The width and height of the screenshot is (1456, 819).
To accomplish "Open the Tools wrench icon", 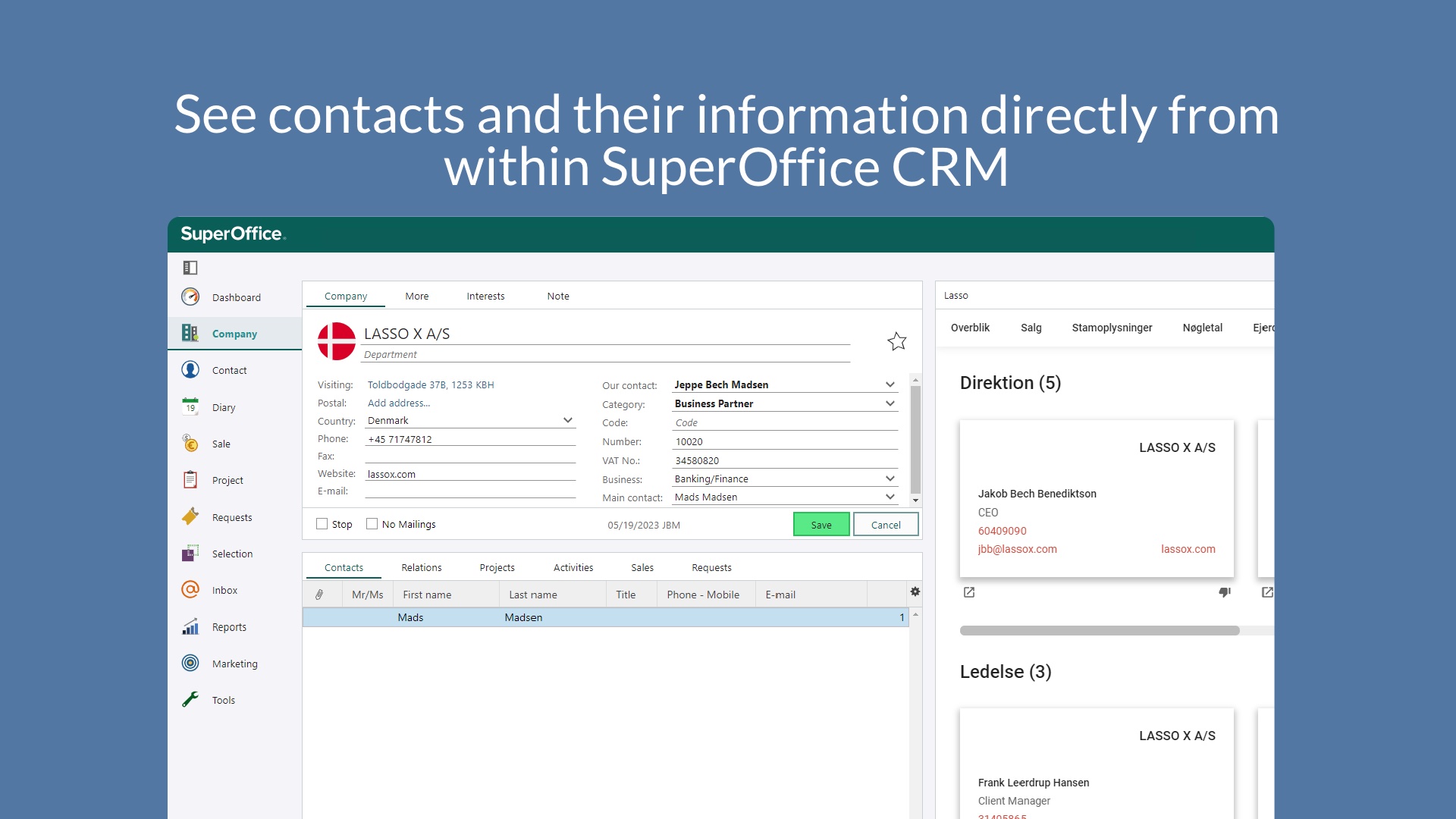I will pyautogui.click(x=190, y=699).
